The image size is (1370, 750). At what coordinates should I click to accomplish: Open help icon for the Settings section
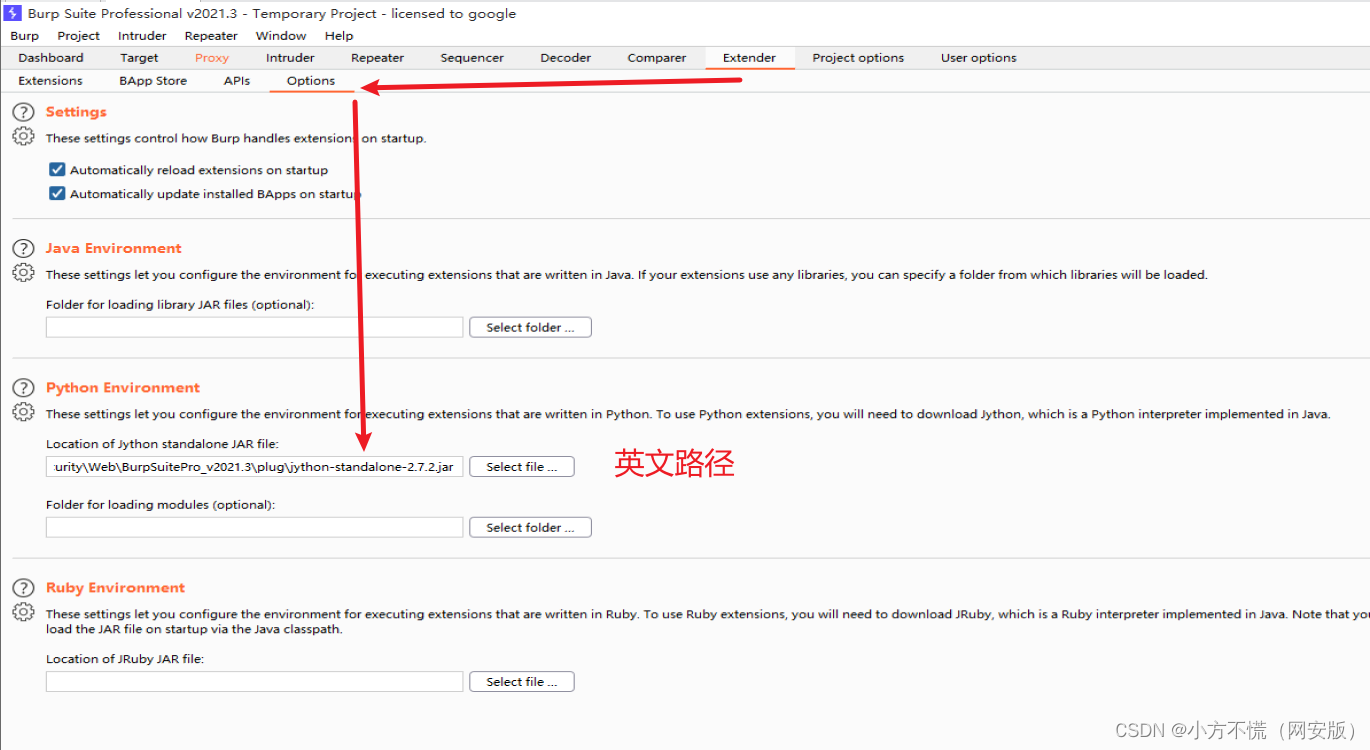tap(23, 112)
